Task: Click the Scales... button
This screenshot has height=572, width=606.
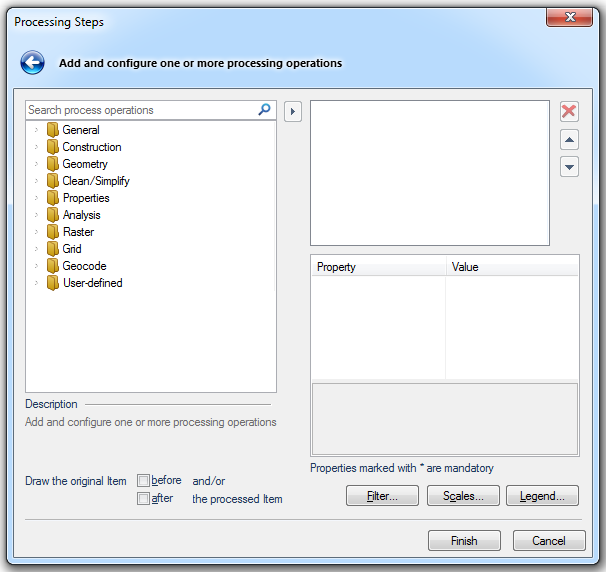Action: (463, 496)
